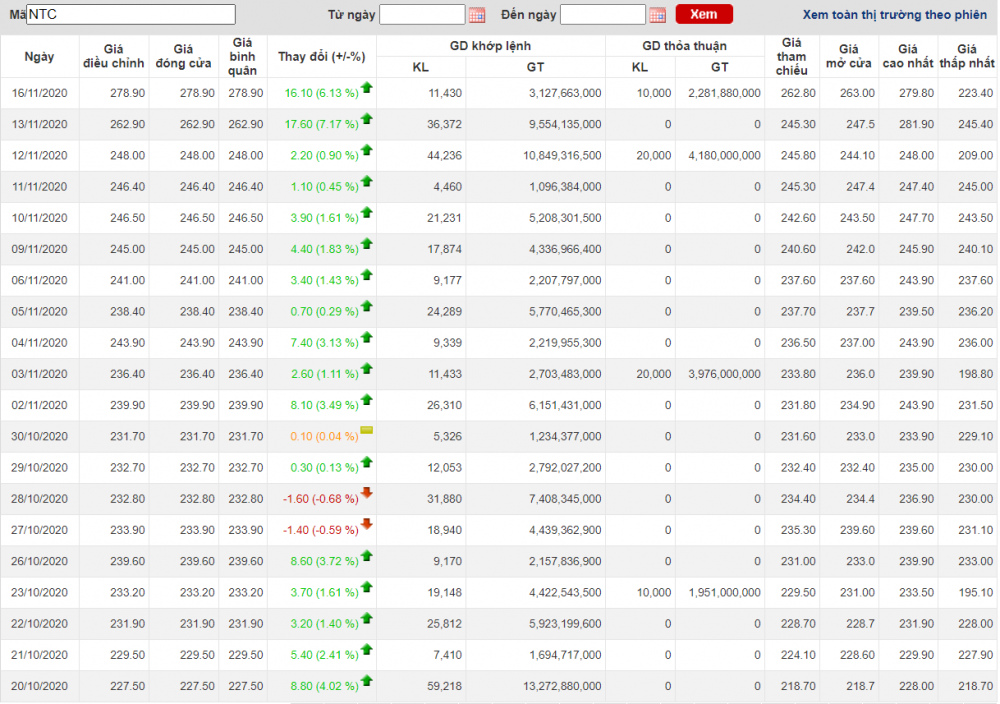Click change value -1.40 (-0.59 %)

click(321, 531)
